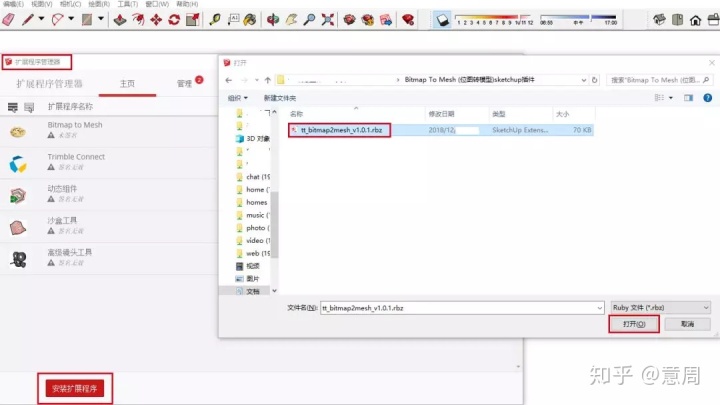Image resolution: width=720 pixels, height=405 pixels.
Task: Open the 窗口(W) menu
Action: click(x=157, y=4)
